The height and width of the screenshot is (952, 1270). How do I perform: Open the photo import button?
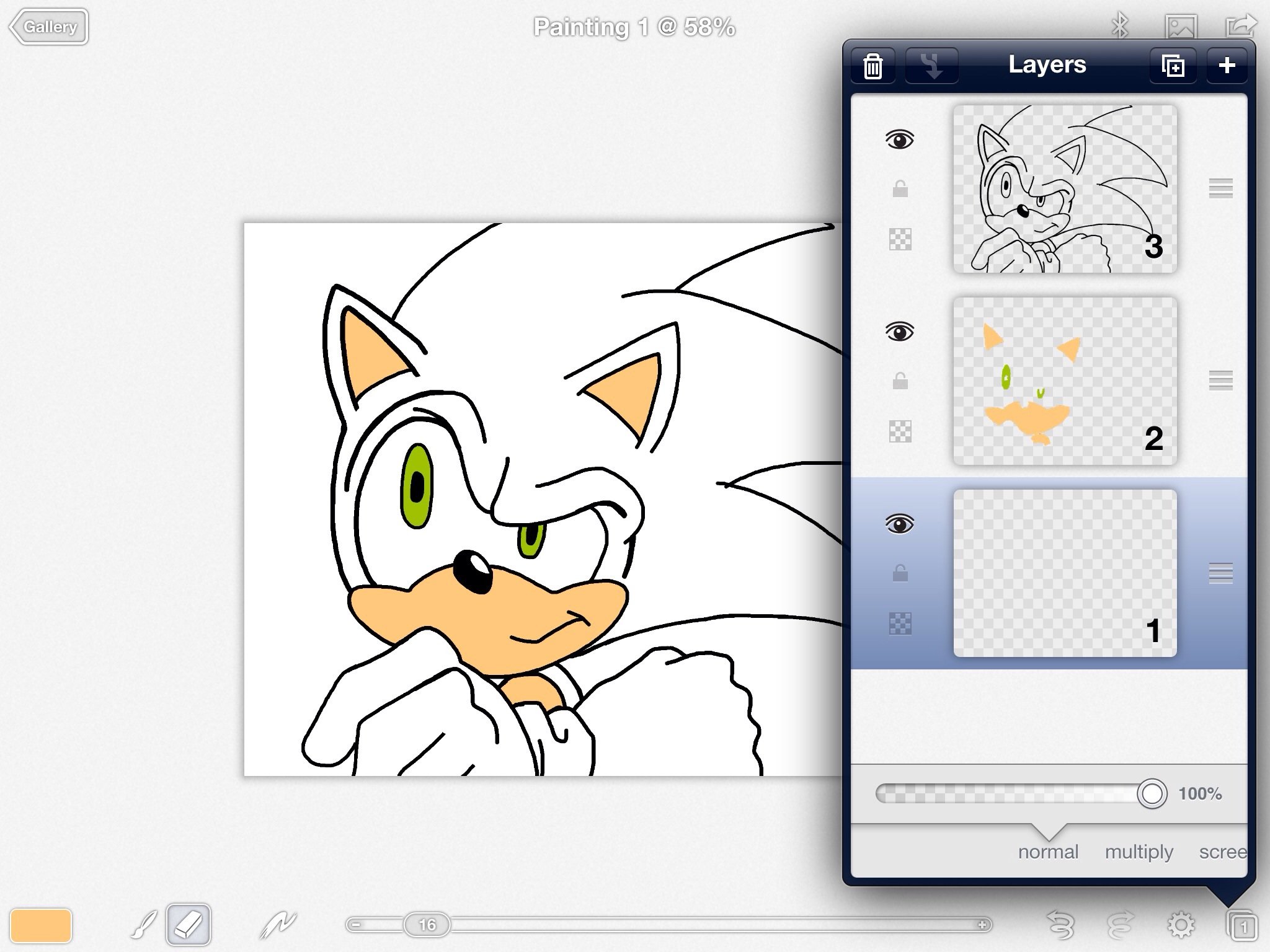tap(1180, 26)
